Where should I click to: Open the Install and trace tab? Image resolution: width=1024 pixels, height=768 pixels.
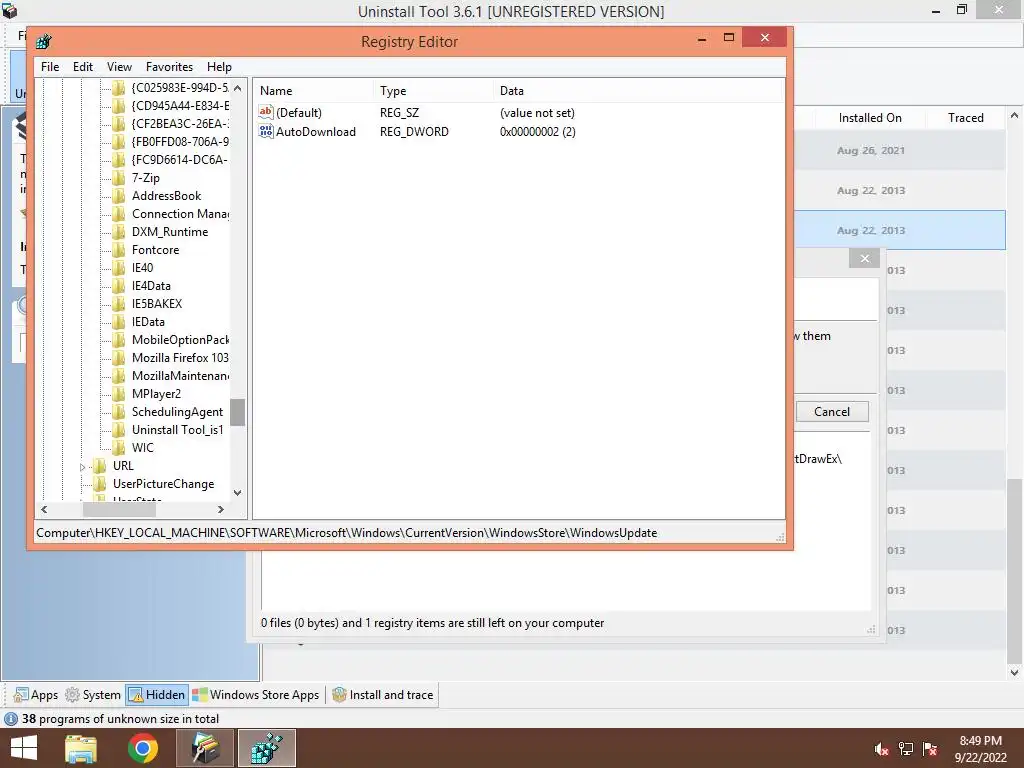(x=383, y=695)
